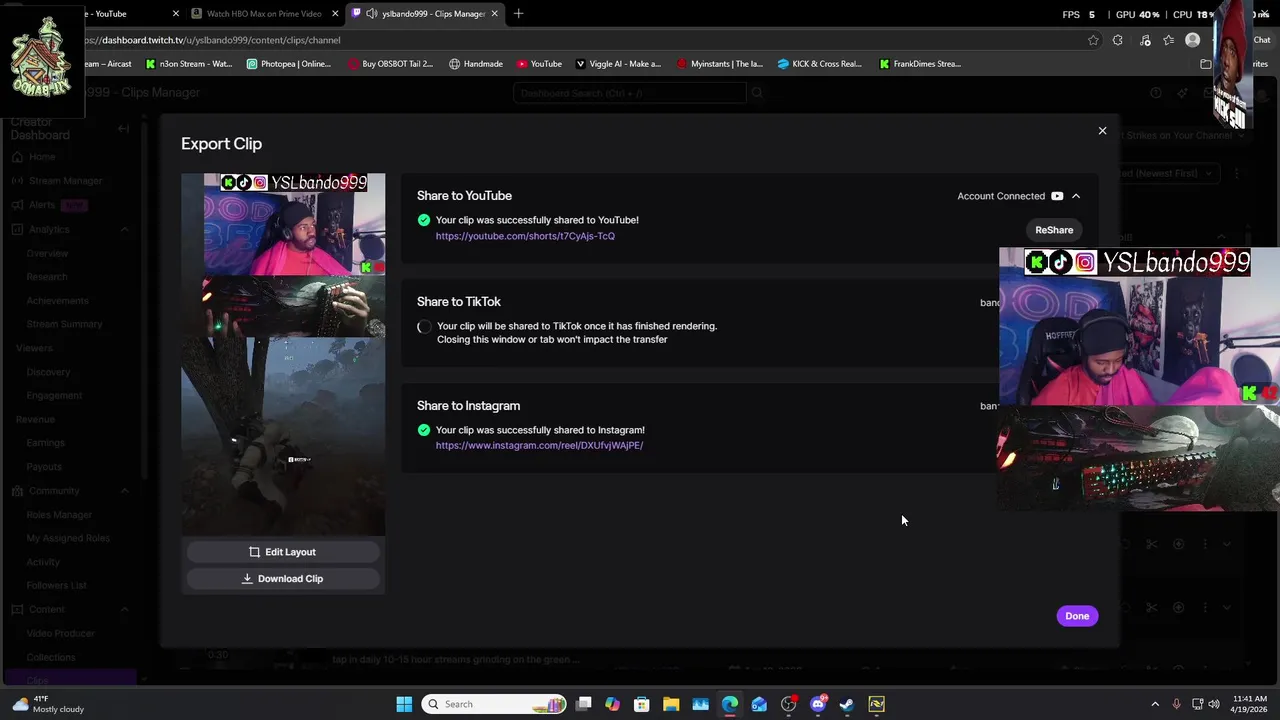Open Microsoft Store from the taskbar
1280x720 pixels.
tap(642, 704)
